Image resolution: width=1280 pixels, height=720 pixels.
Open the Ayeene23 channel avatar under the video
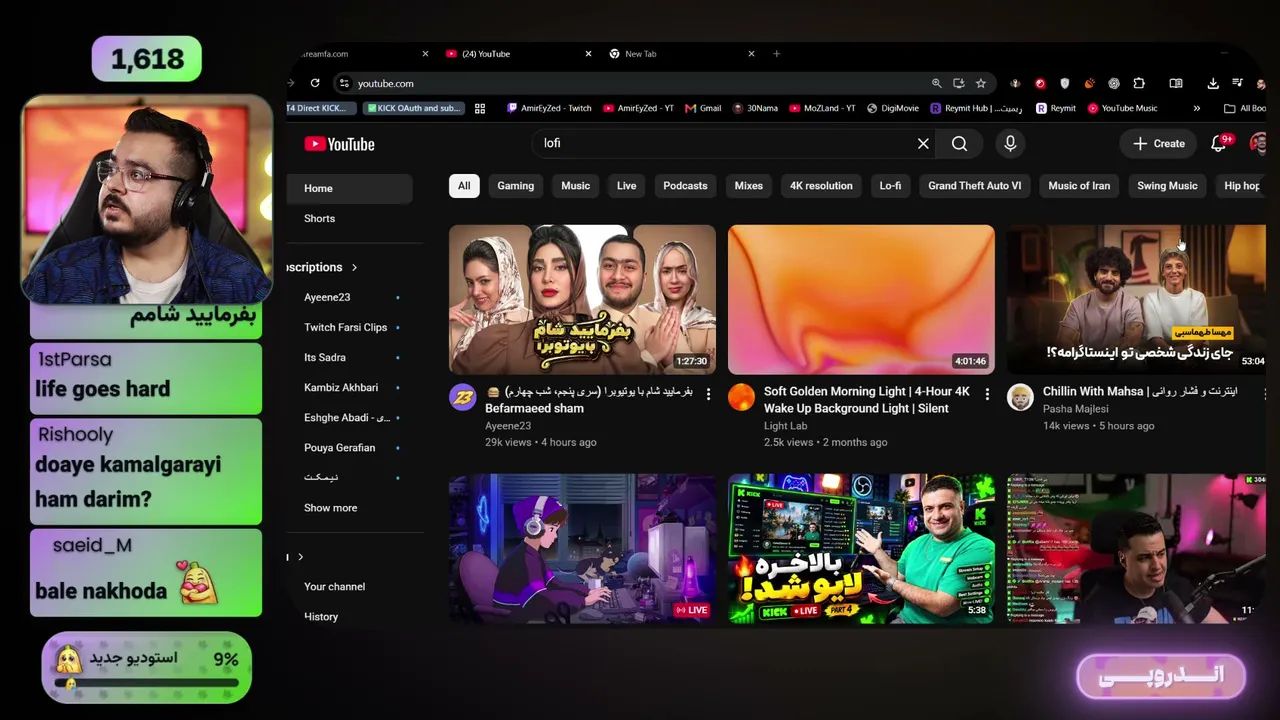click(x=462, y=397)
